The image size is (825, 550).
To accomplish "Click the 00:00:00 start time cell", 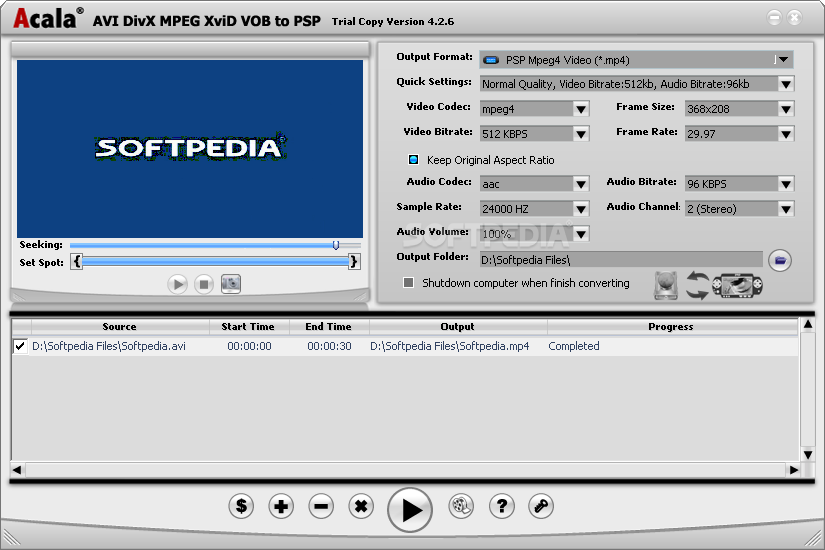I will (249, 346).
